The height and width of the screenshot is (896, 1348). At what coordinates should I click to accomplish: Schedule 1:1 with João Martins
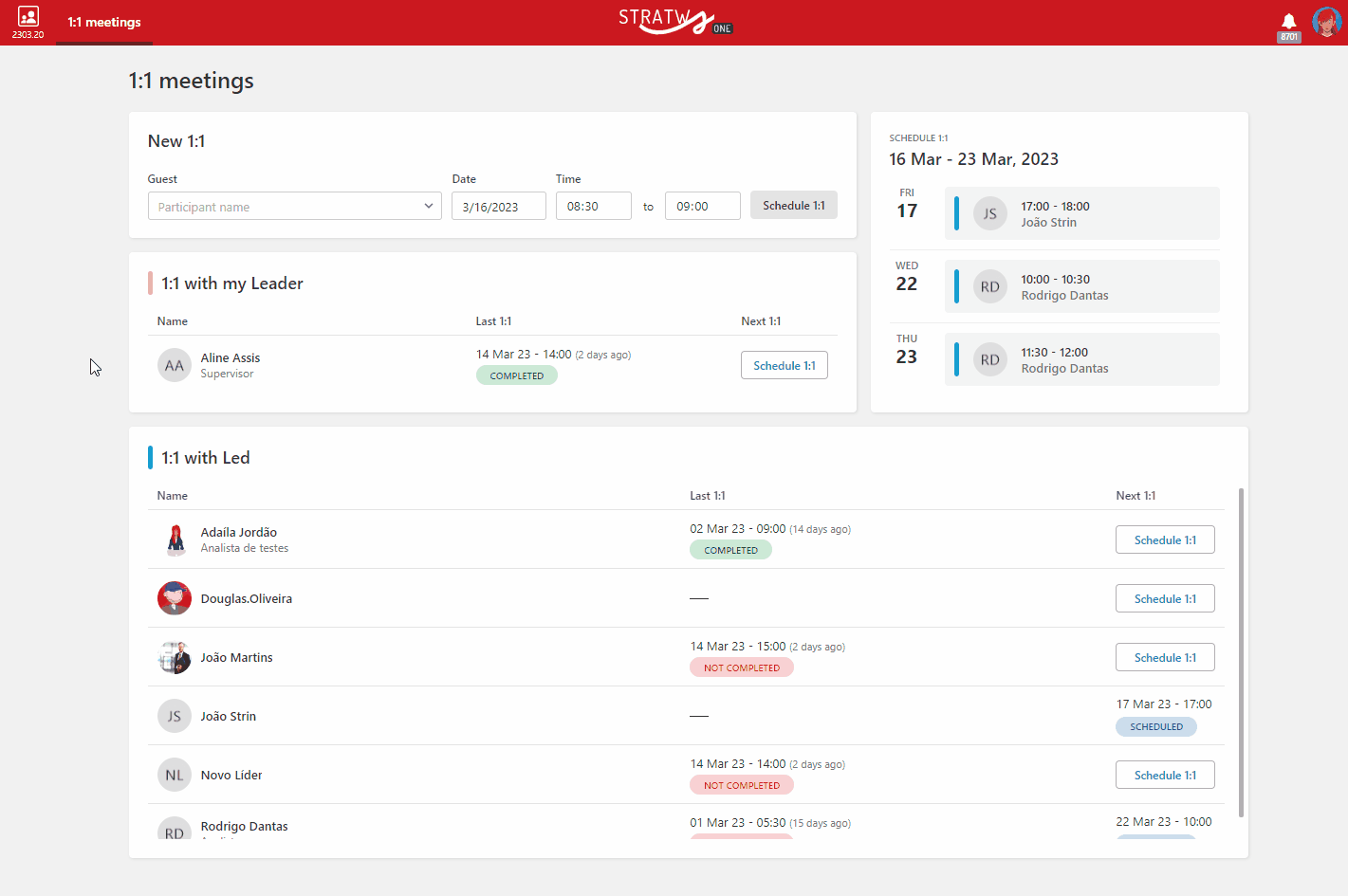pyautogui.click(x=1165, y=658)
